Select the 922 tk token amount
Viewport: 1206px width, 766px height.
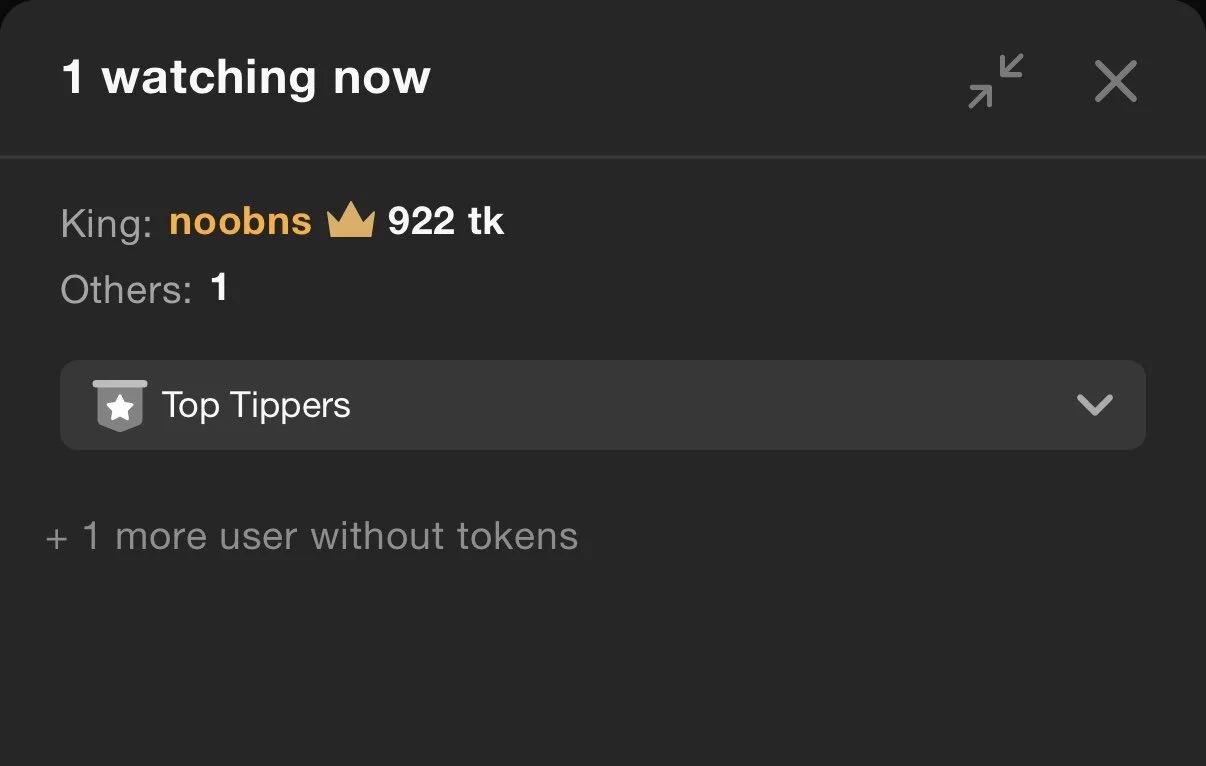tap(445, 221)
